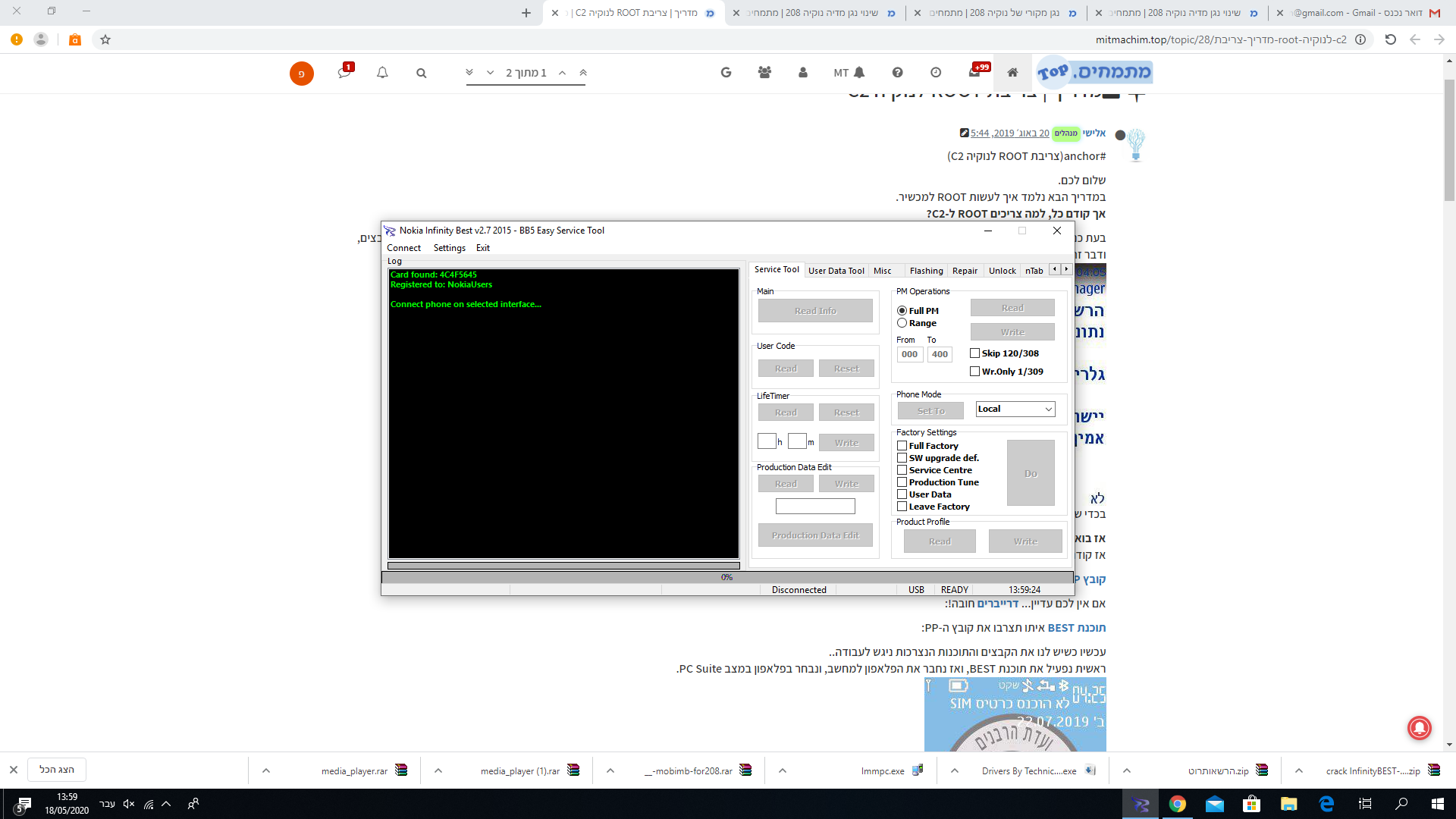The width and height of the screenshot is (1456, 819).
Task: Click the 0% progress bar
Action: click(x=726, y=577)
